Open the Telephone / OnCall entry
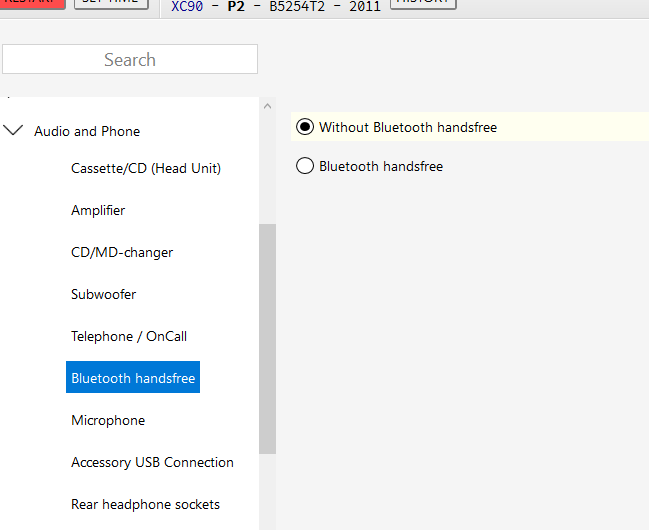Viewport: 649px width, 530px height. [129, 336]
